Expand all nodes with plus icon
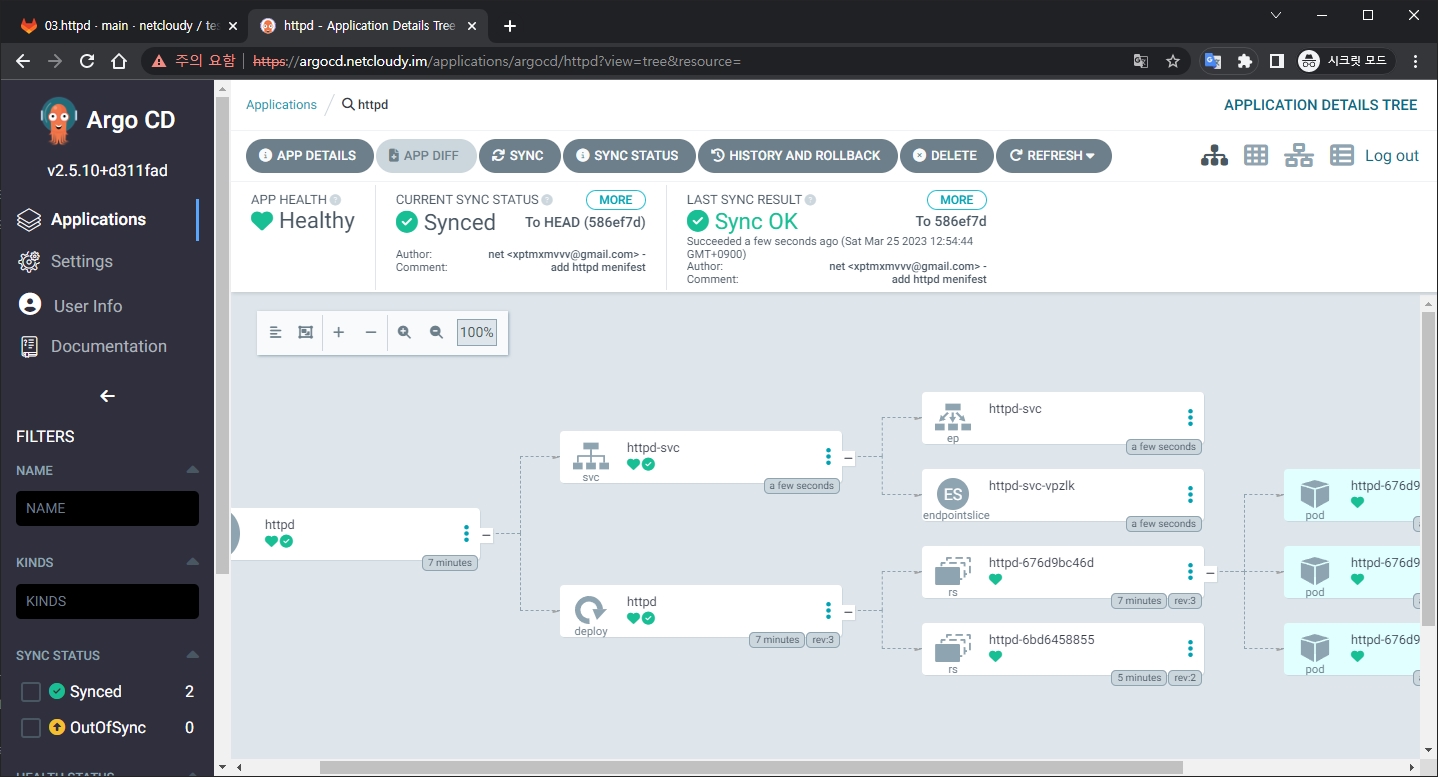 pyautogui.click(x=339, y=332)
